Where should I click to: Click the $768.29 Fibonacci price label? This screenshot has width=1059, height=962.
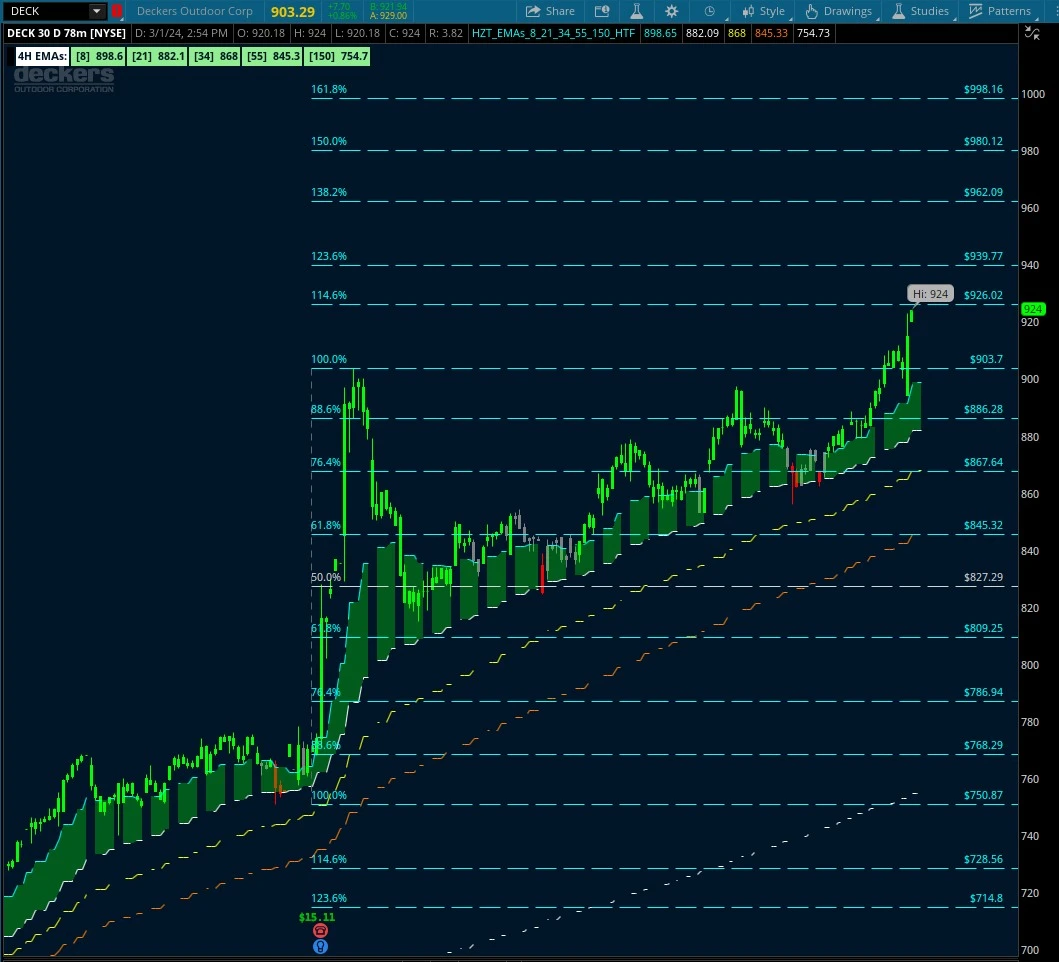coord(983,745)
